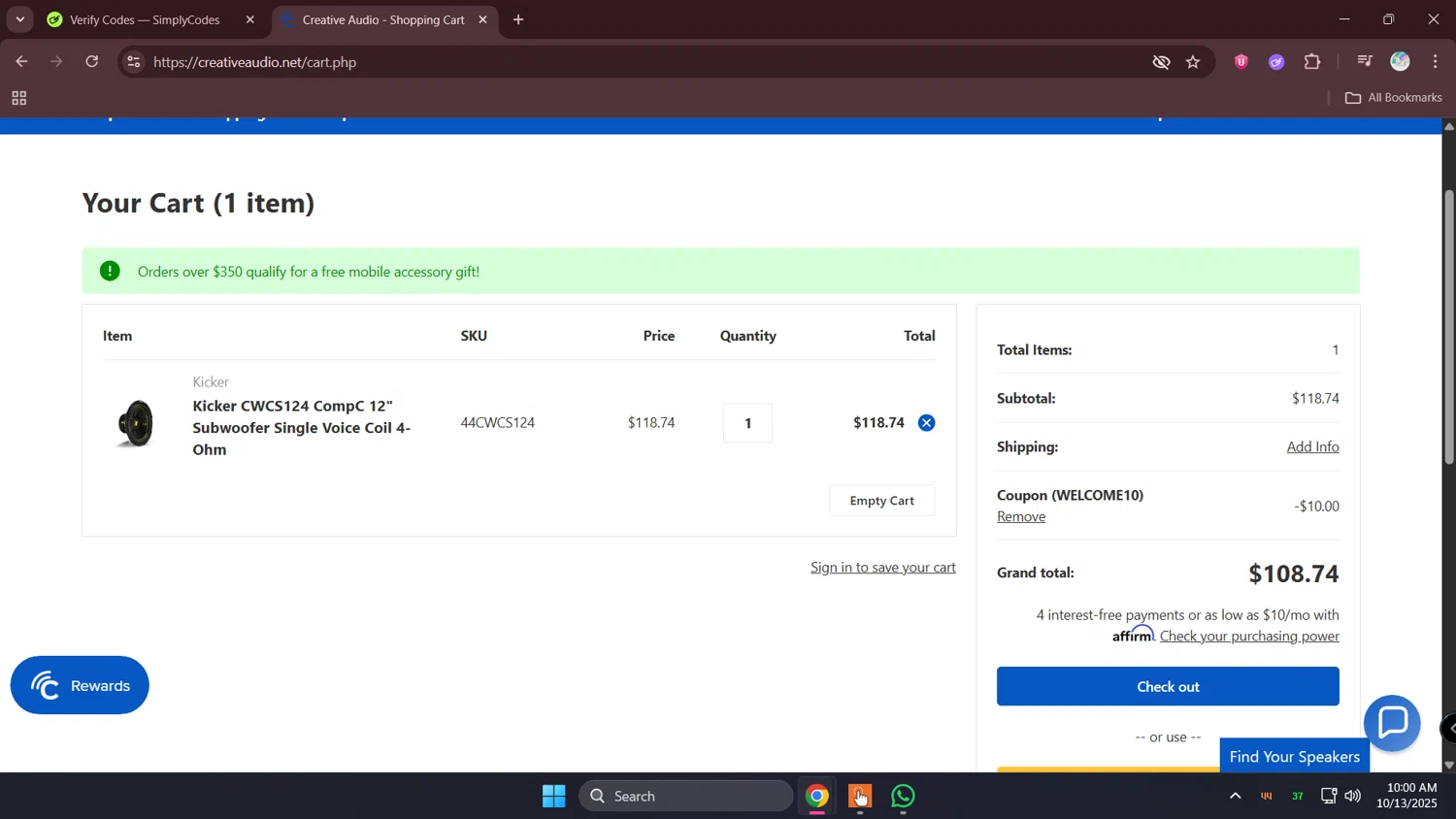Screen dimensions: 1456x819
Task: Click the quantity input field
Action: pyautogui.click(x=747, y=423)
